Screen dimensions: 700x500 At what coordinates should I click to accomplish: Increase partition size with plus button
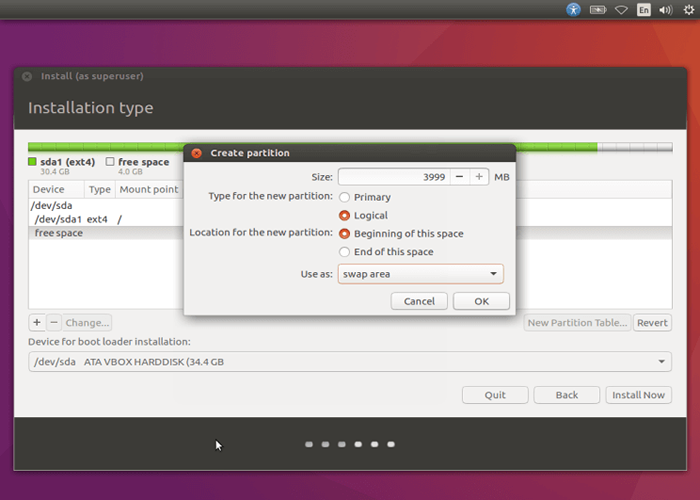pyautogui.click(x=479, y=177)
